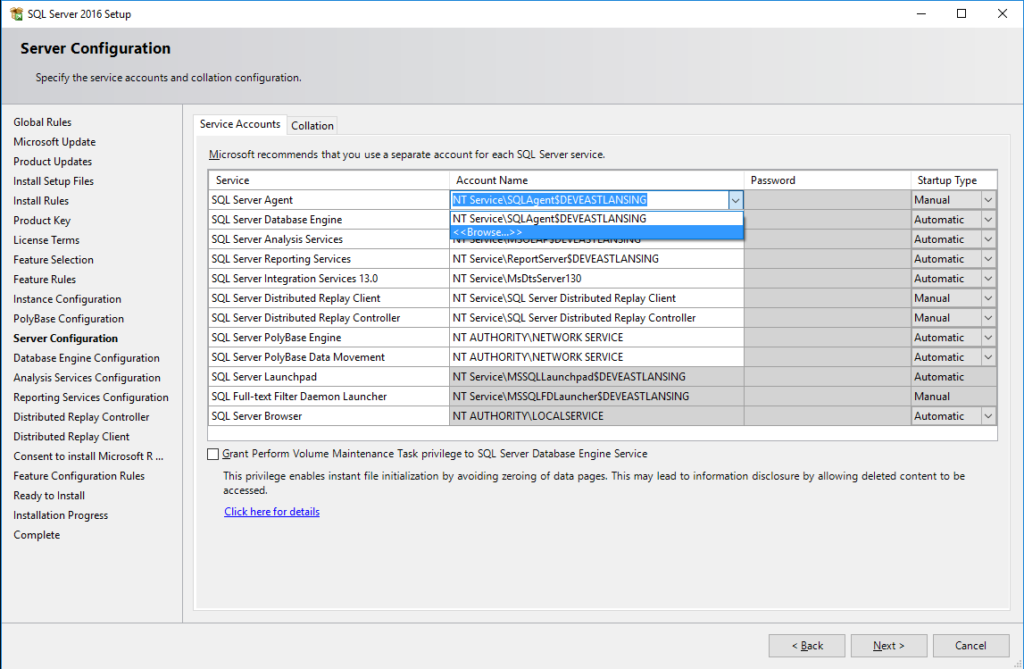Screen dimensions: 1024x669
Task: Click Account Name dropdown arrow for SQL Server Agent
Action: pos(736,200)
